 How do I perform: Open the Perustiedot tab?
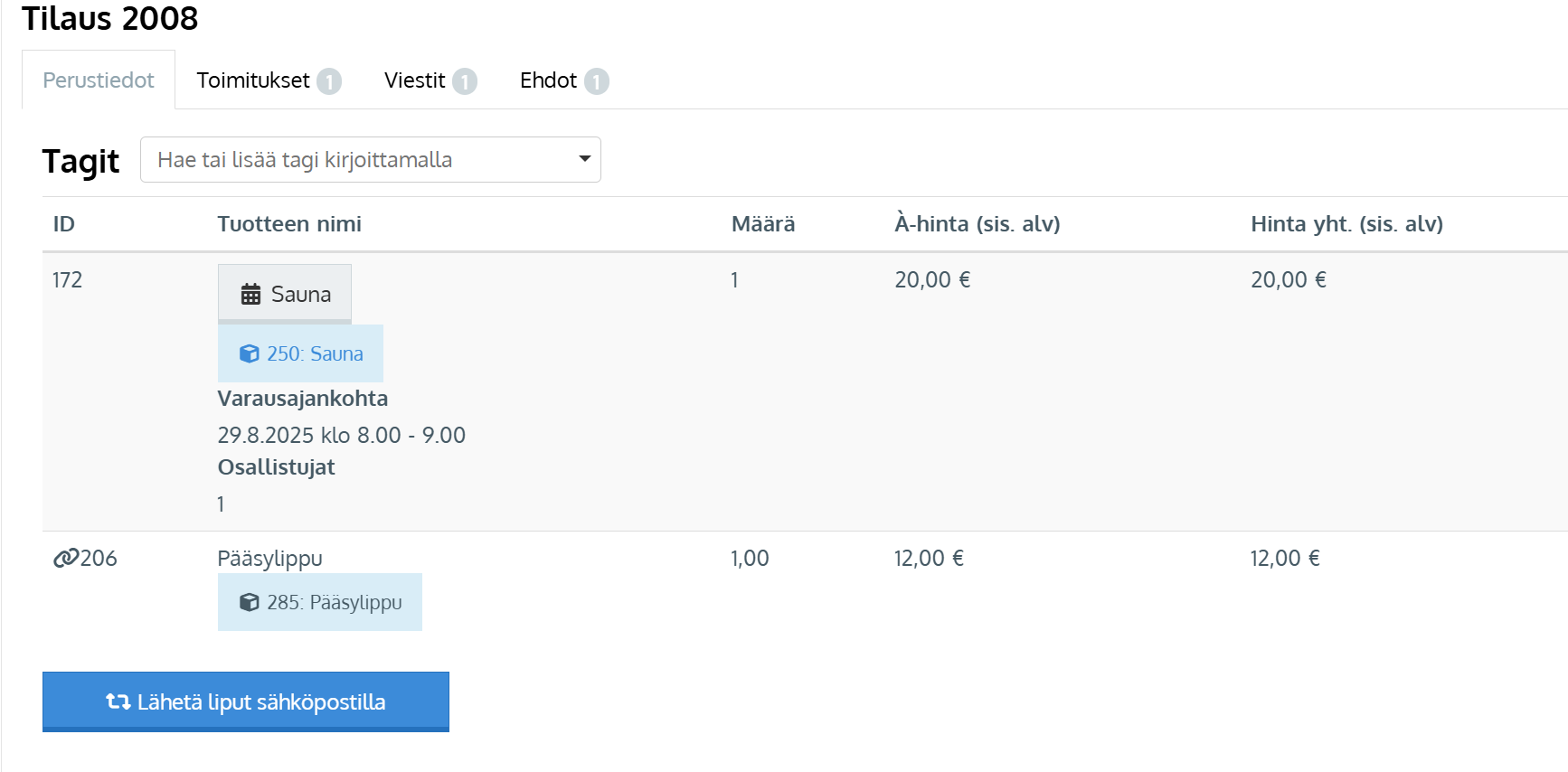click(99, 80)
